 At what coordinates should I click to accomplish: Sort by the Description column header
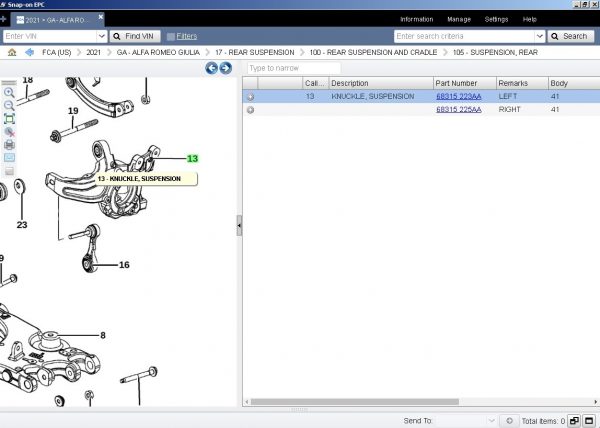pos(381,83)
